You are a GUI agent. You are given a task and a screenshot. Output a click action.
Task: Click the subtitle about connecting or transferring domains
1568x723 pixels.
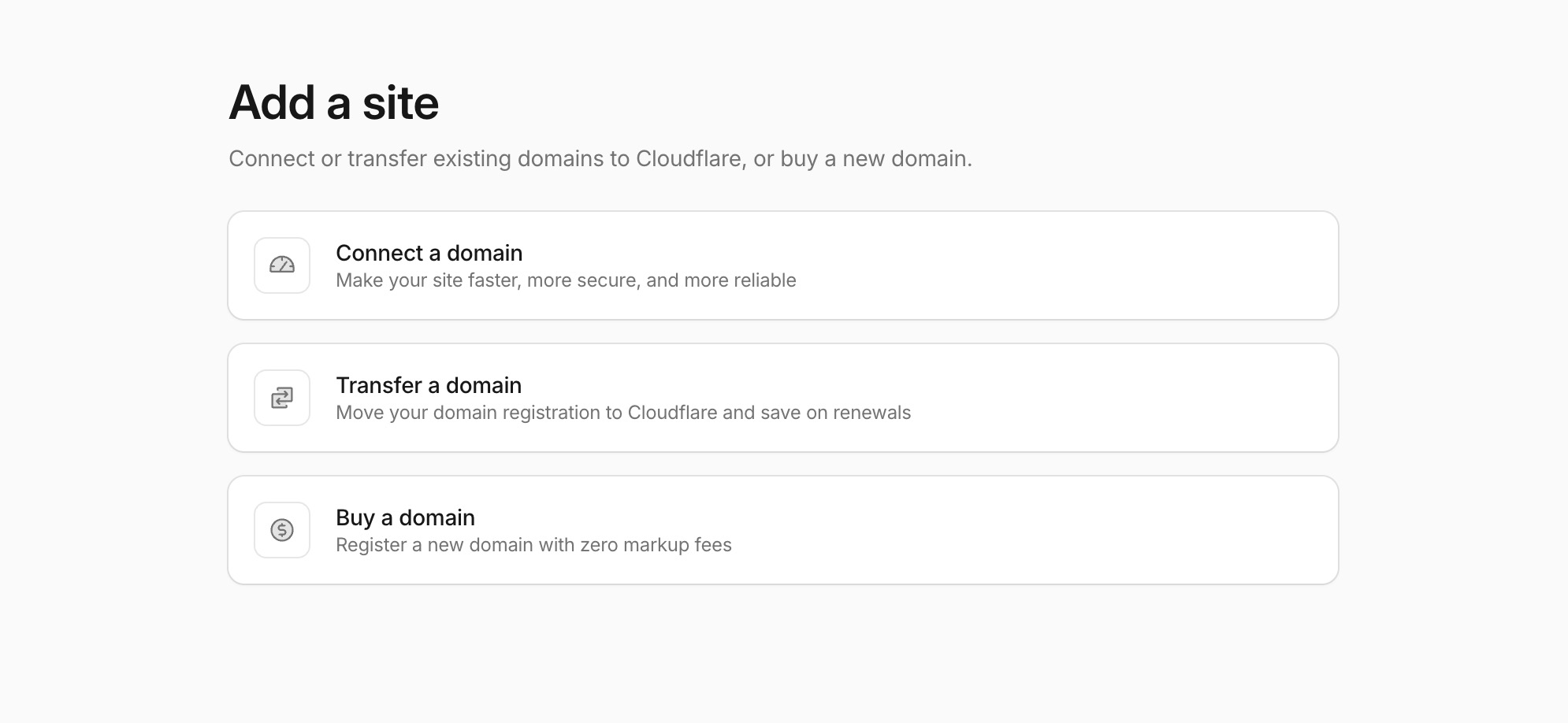coord(600,159)
